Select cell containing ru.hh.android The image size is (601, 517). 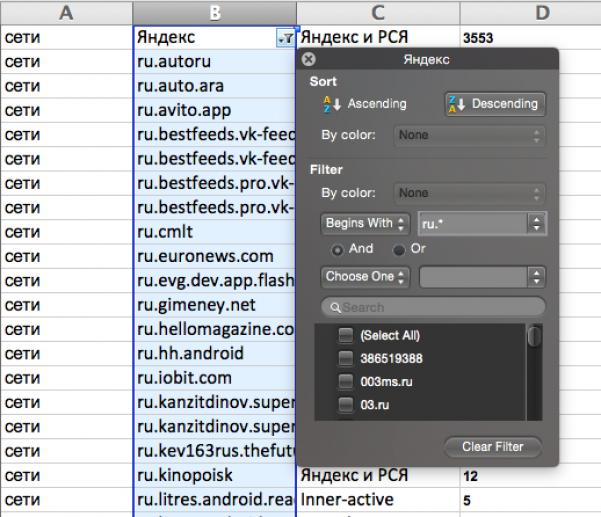(x=215, y=353)
